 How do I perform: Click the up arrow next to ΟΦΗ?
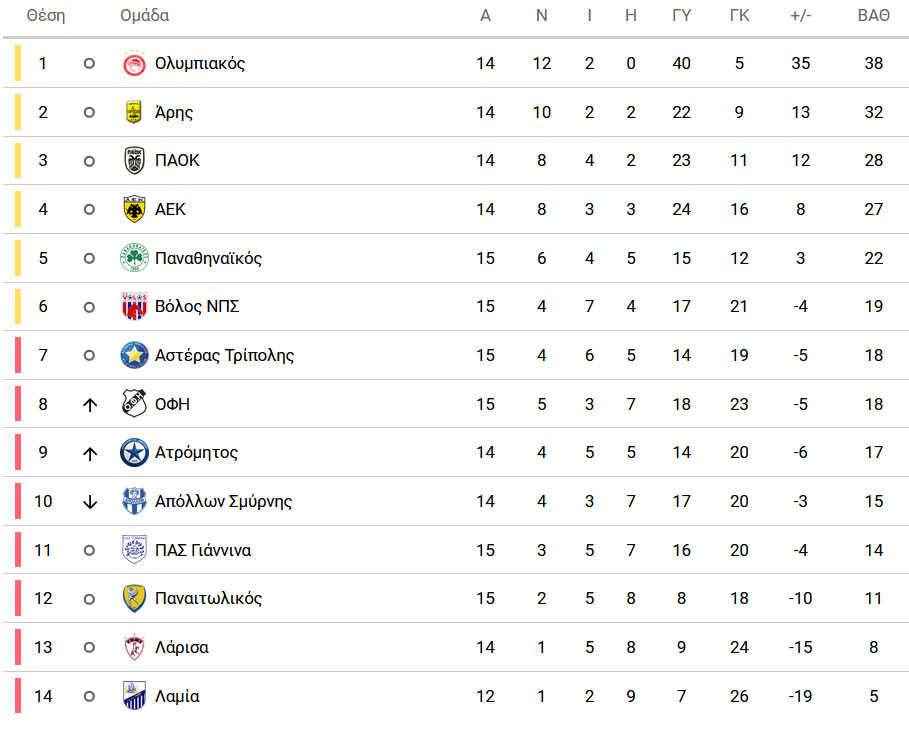point(89,405)
